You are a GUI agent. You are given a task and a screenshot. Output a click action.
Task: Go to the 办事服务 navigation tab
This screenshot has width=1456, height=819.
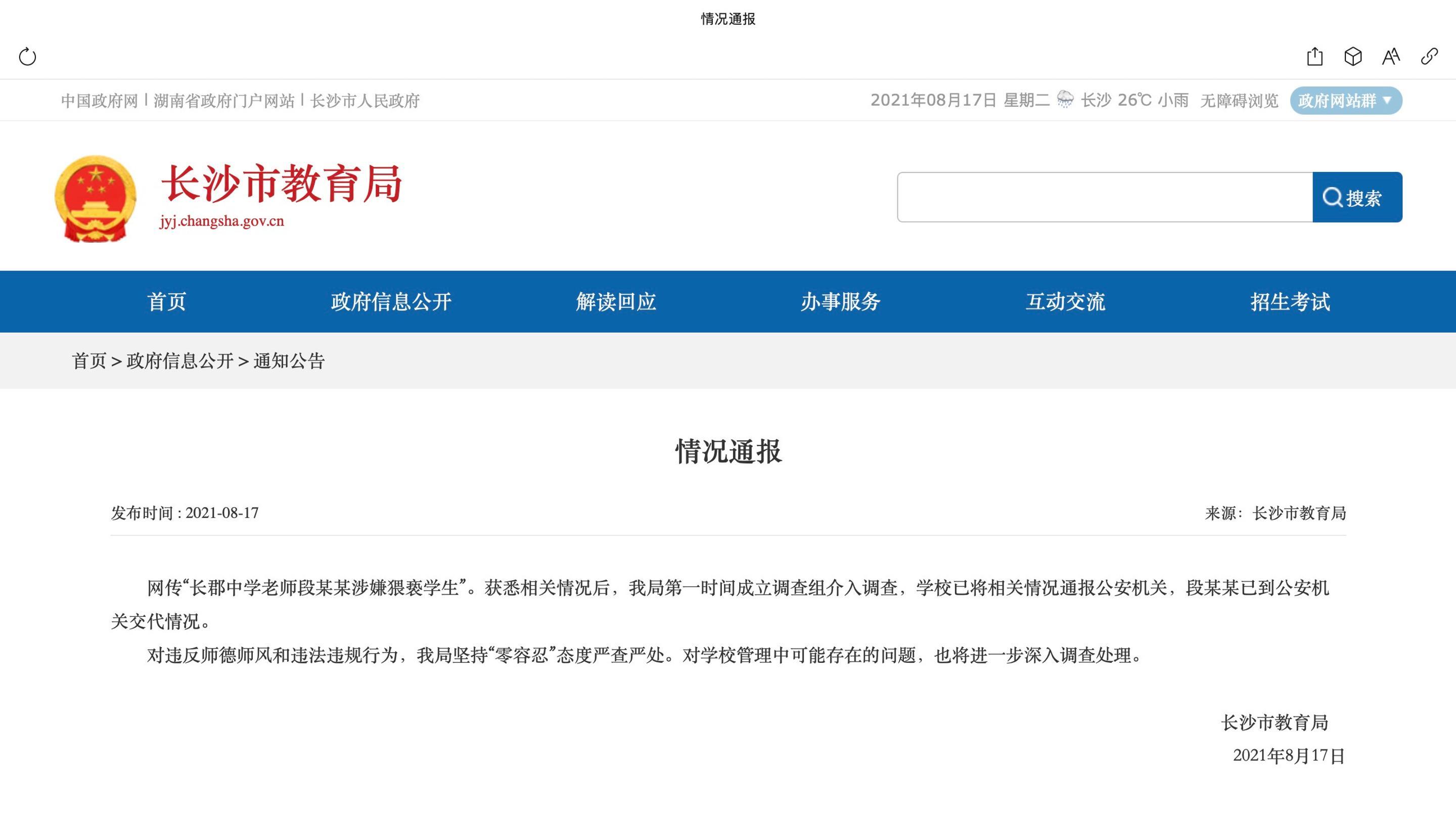point(840,301)
